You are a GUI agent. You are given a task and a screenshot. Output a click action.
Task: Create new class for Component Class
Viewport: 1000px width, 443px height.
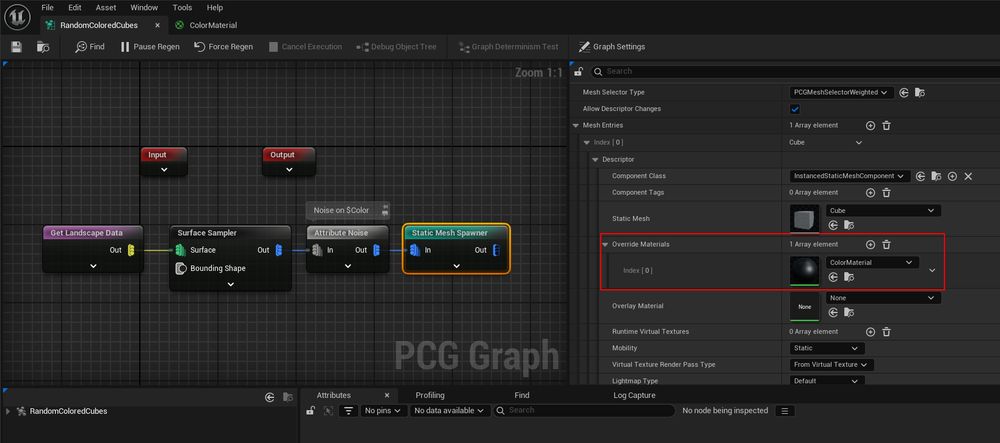coord(952,176)
